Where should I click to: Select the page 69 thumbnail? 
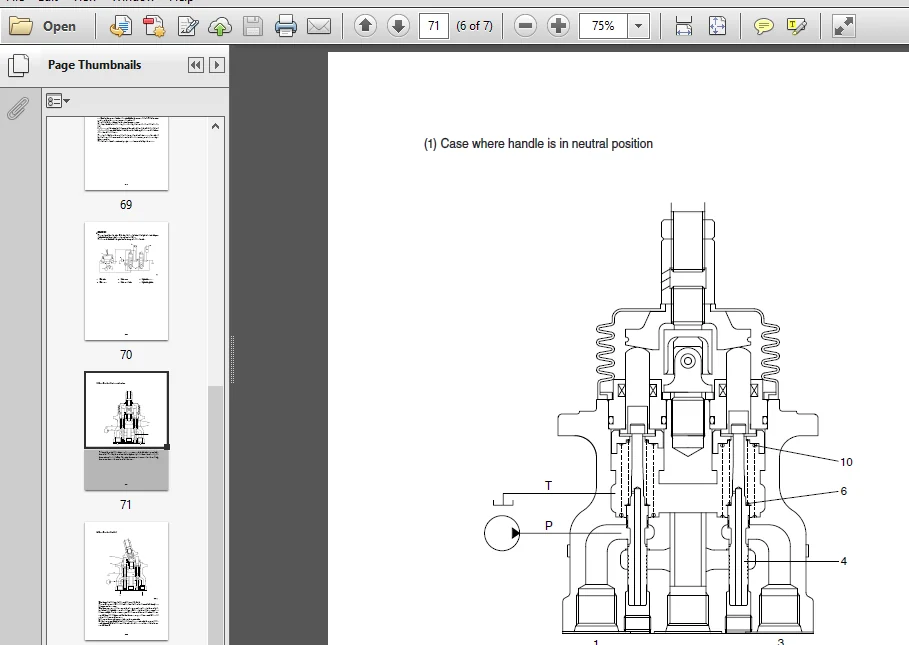coord(126,153)
